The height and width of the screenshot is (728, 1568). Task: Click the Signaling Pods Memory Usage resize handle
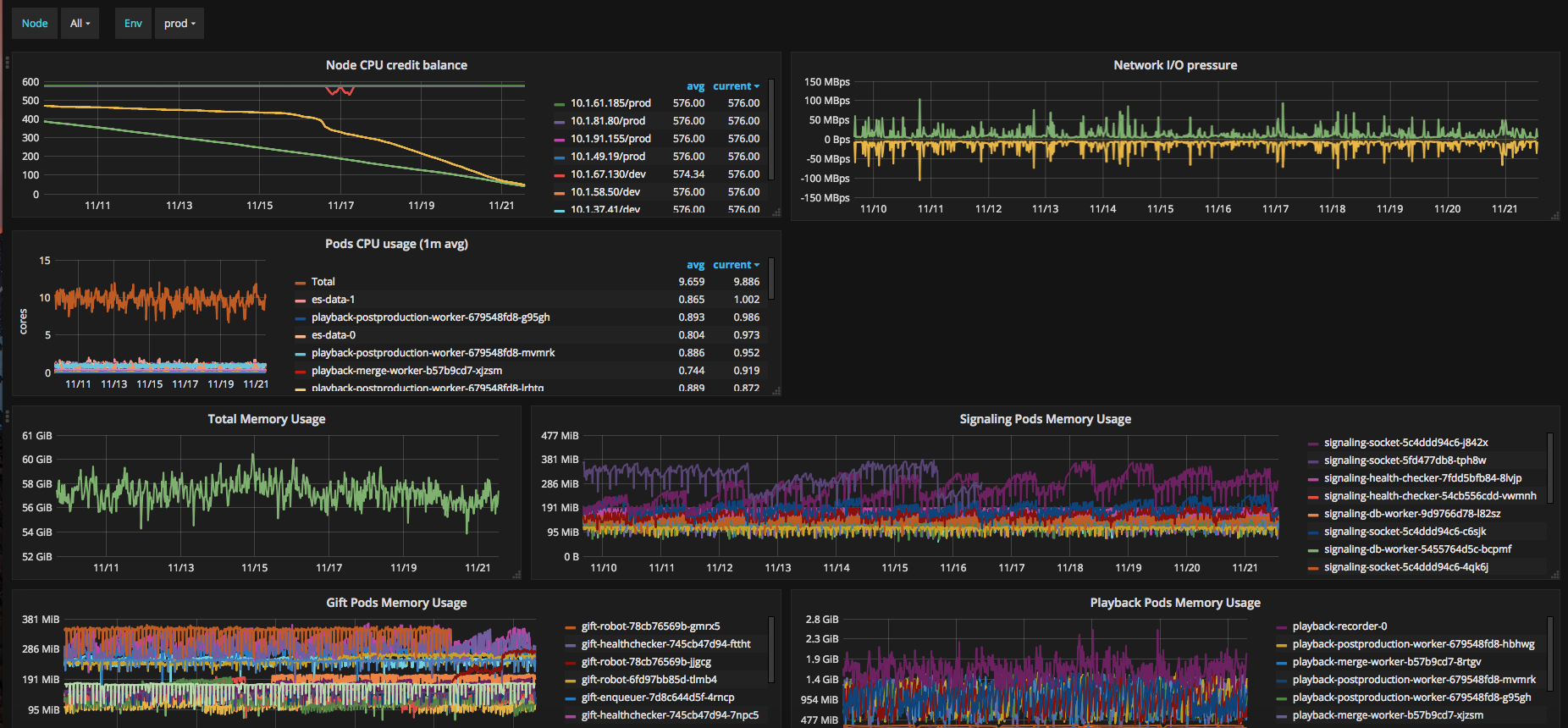(x=1554, y=575)
